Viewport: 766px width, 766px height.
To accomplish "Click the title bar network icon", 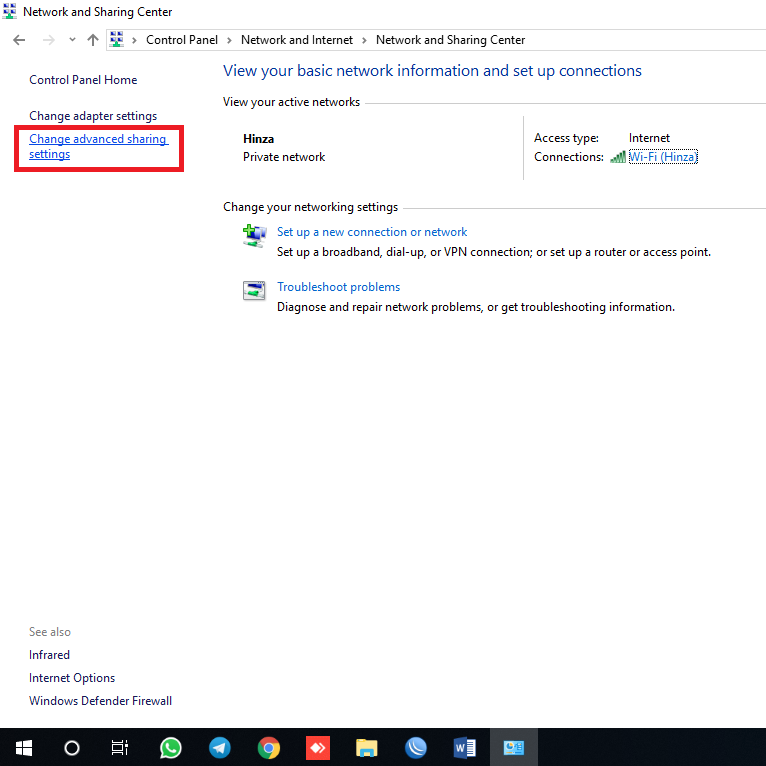I will coord(10,11).
